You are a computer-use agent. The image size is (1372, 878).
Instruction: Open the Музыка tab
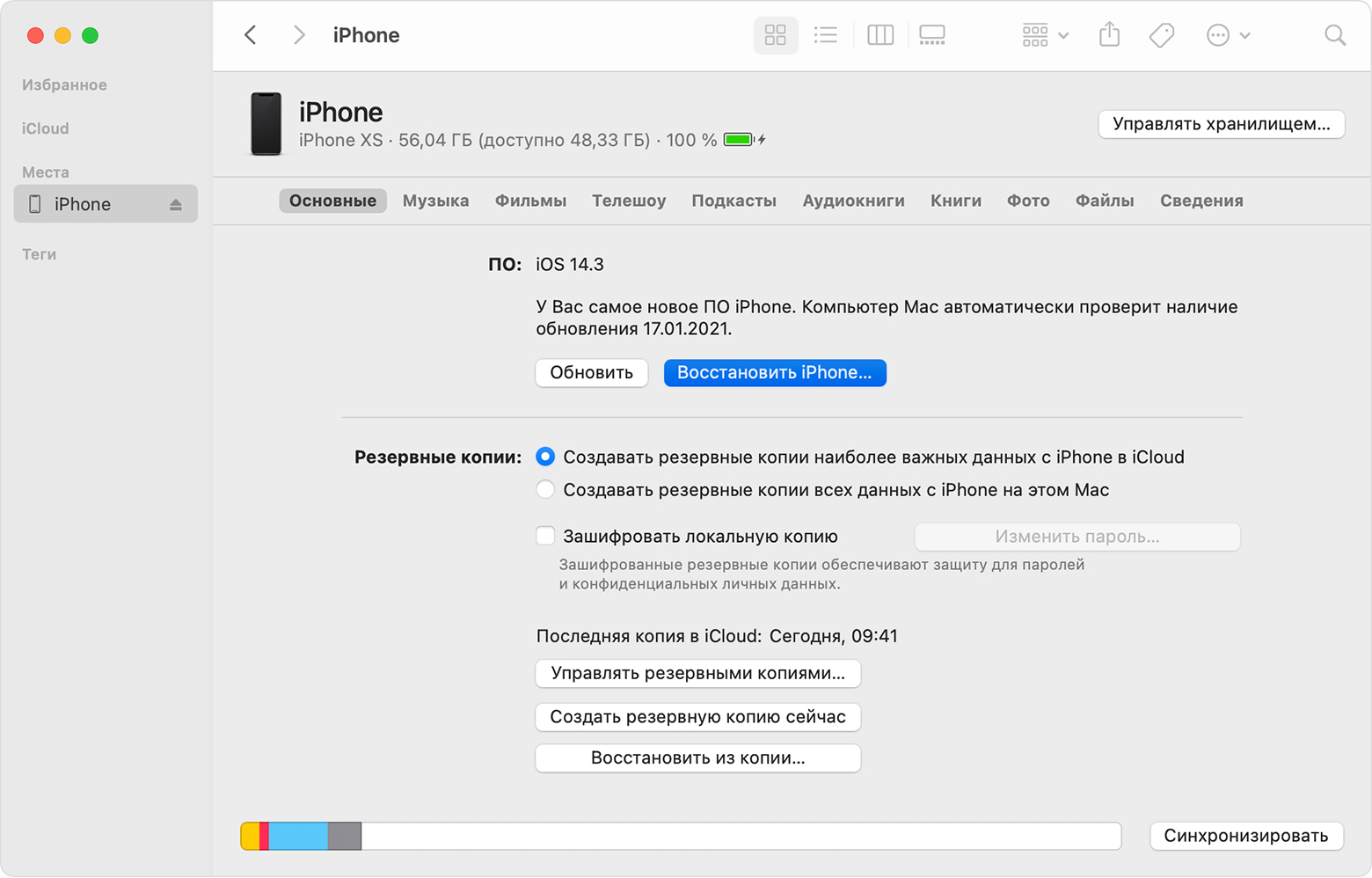pyautogui.click(x=435, y=201)
